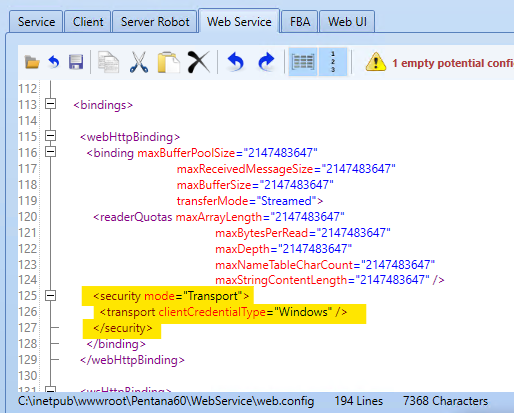This screenshot has height=413, width=514.
Task: Click the transport clientCredentialType="Windows" line
Action: click(x=223, y=312)
